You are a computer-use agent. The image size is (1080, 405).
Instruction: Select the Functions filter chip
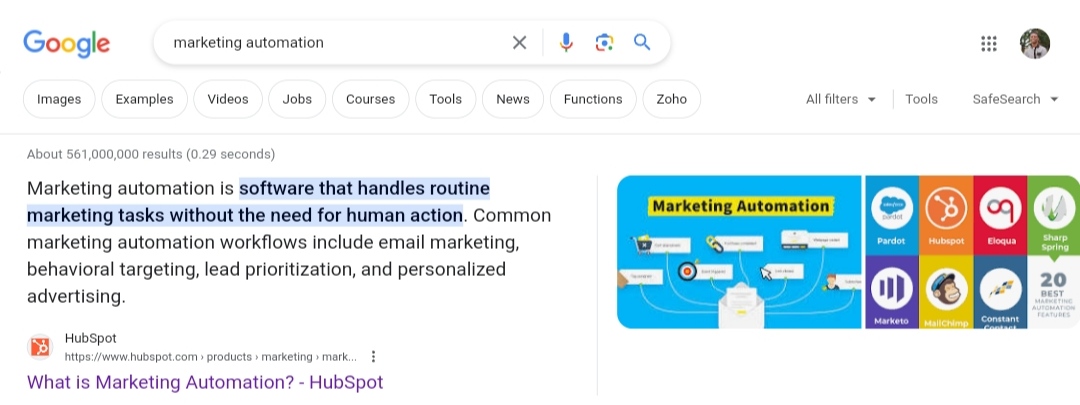pos(593,99)
